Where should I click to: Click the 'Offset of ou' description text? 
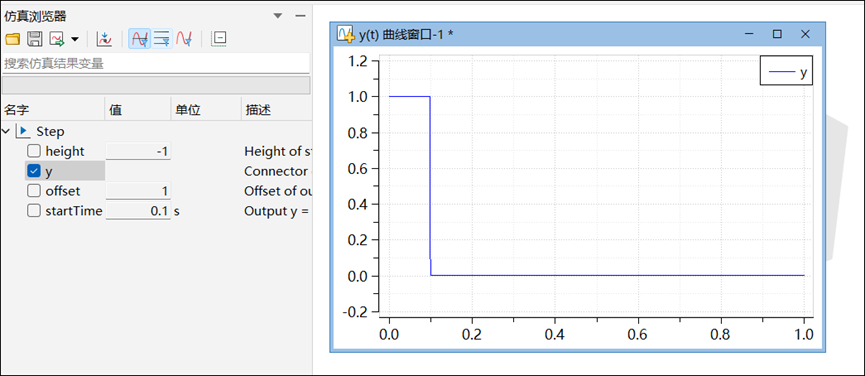(x=278, y=191)
